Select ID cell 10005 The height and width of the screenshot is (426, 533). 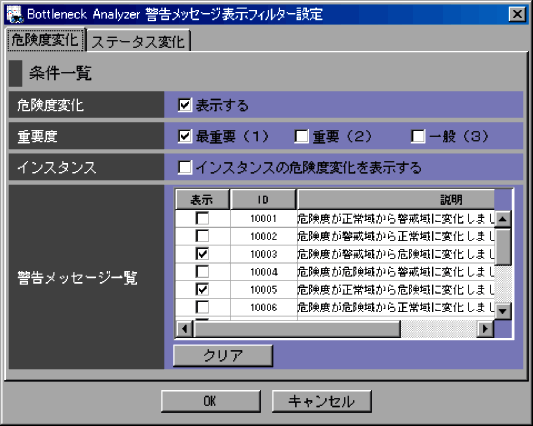pos(263,289)
